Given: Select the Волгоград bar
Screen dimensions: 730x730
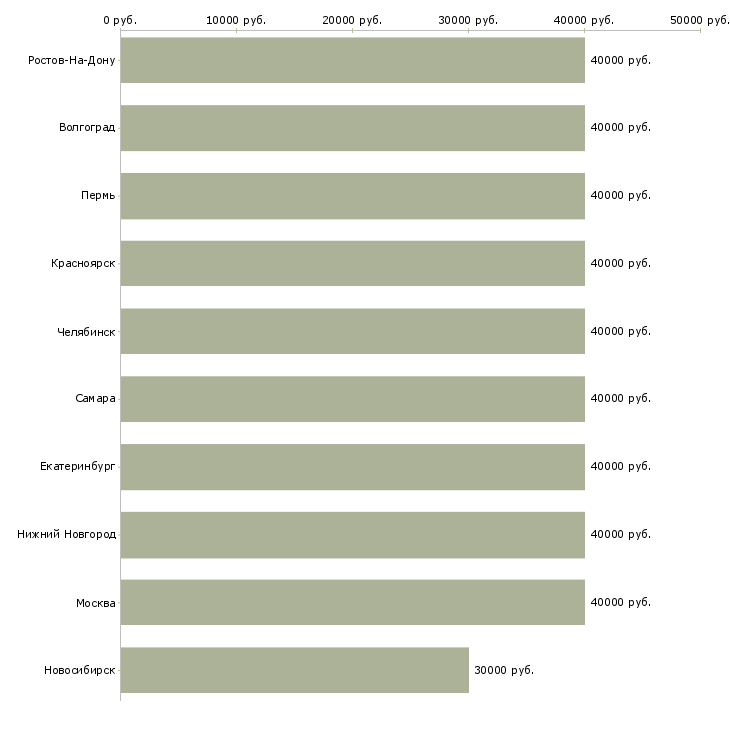Looking at the screenshot, I should point(352,128).
